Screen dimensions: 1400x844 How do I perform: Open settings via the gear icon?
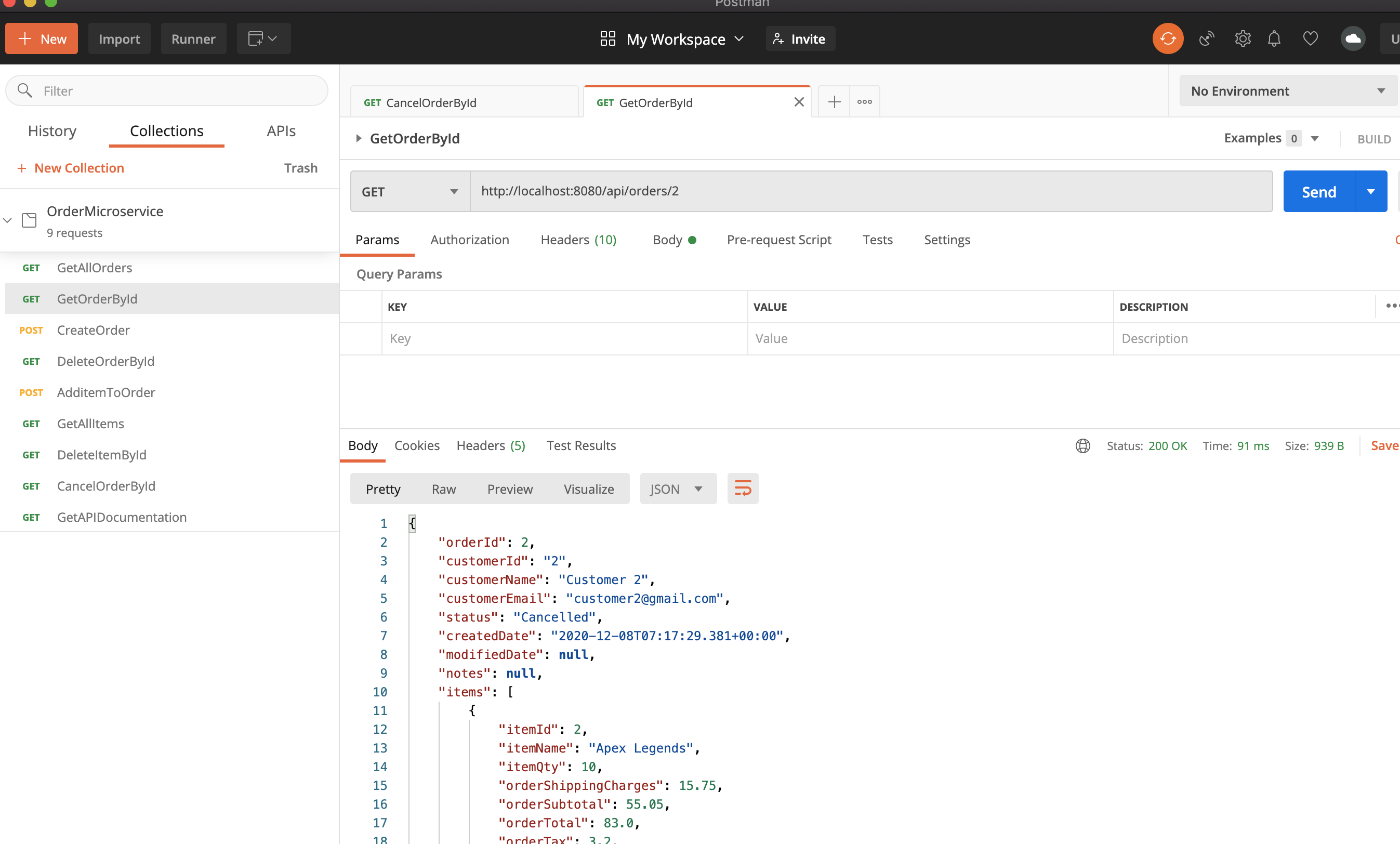click(1243, 38)
